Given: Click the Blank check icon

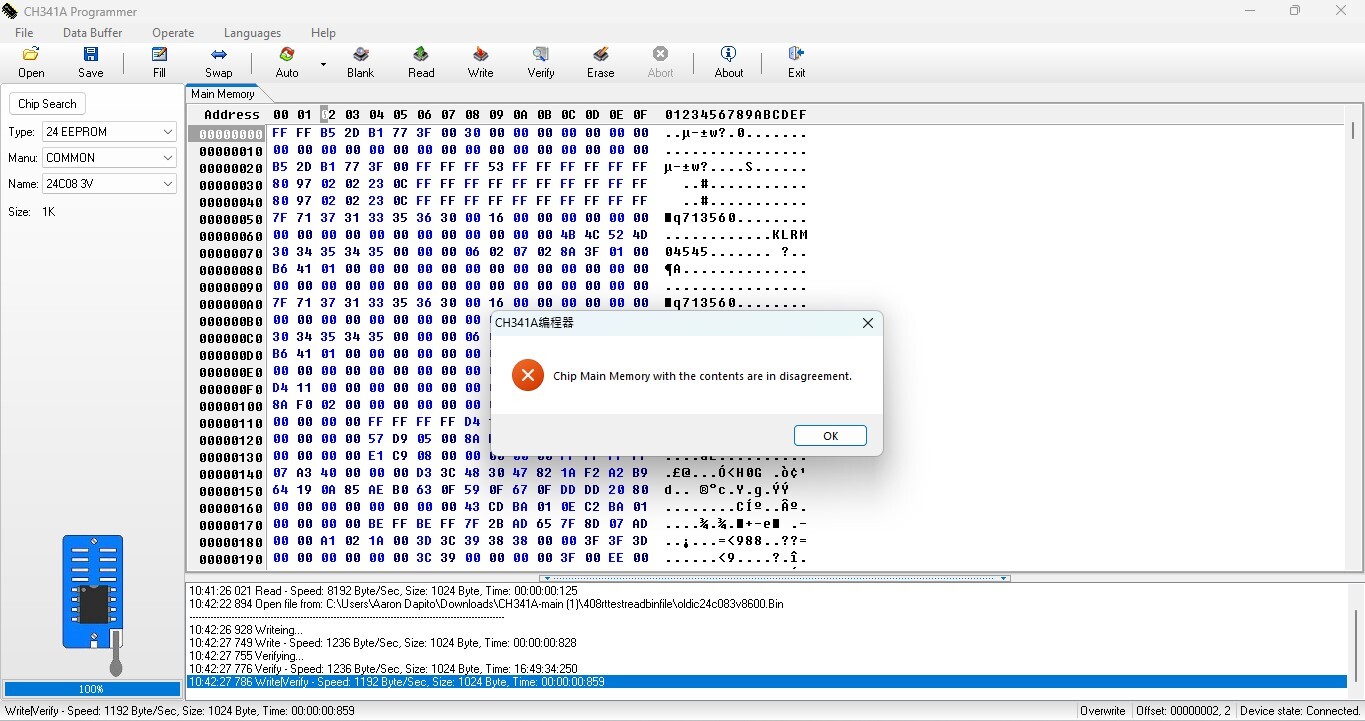Looking at the screenshot, I should (x=360, y=62).
